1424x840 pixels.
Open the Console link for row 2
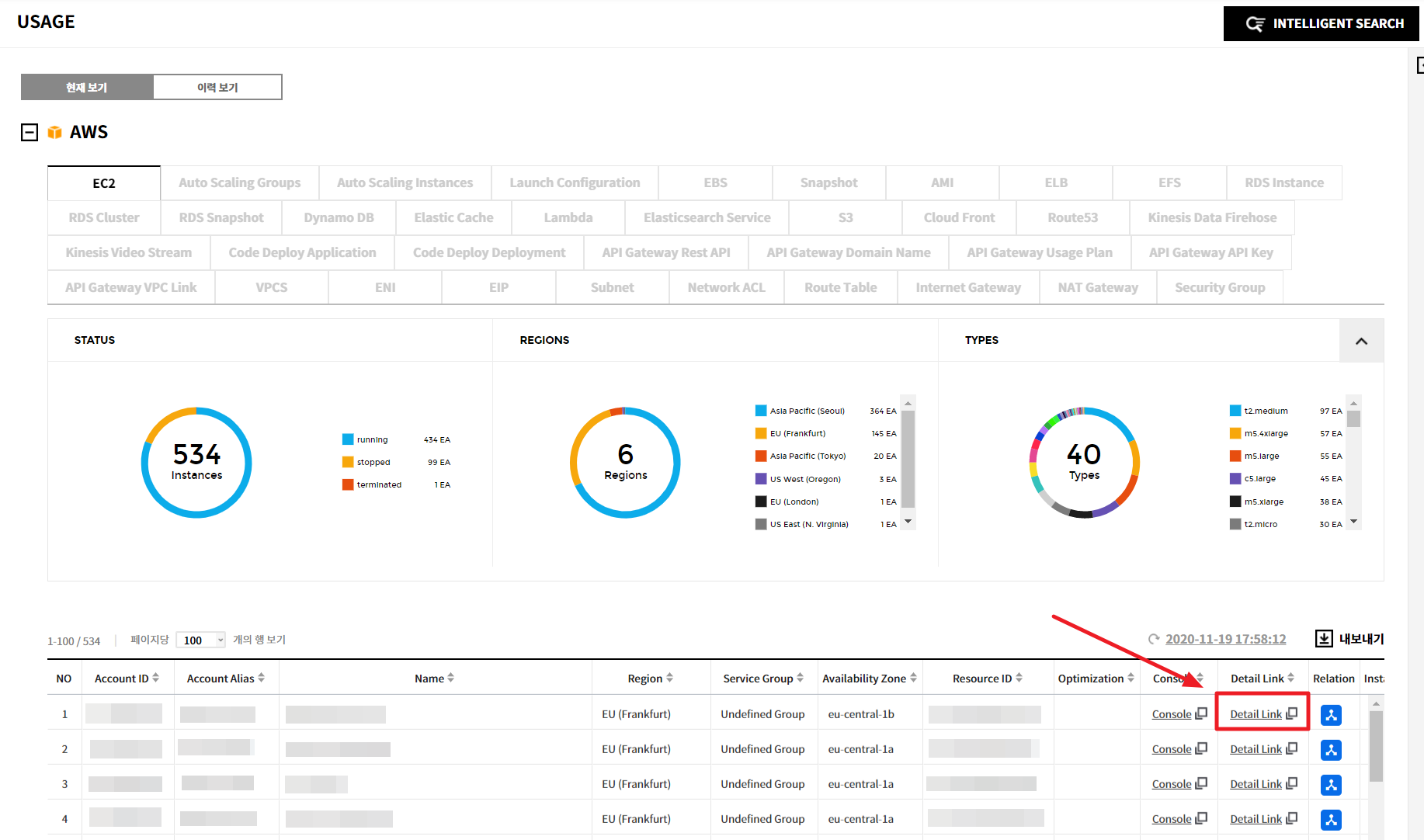pos(1171,749)
